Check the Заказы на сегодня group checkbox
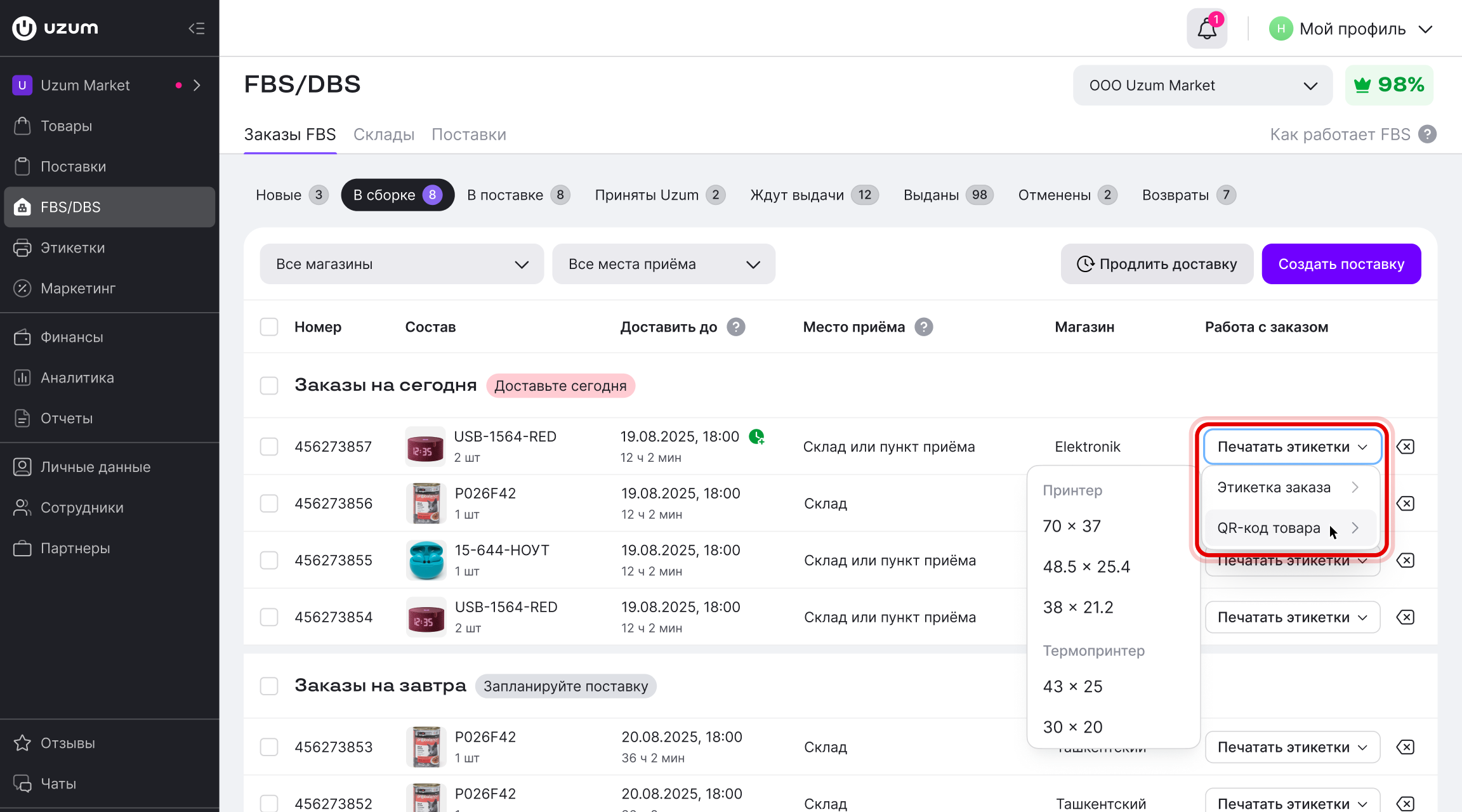 (x=269, y=386)
